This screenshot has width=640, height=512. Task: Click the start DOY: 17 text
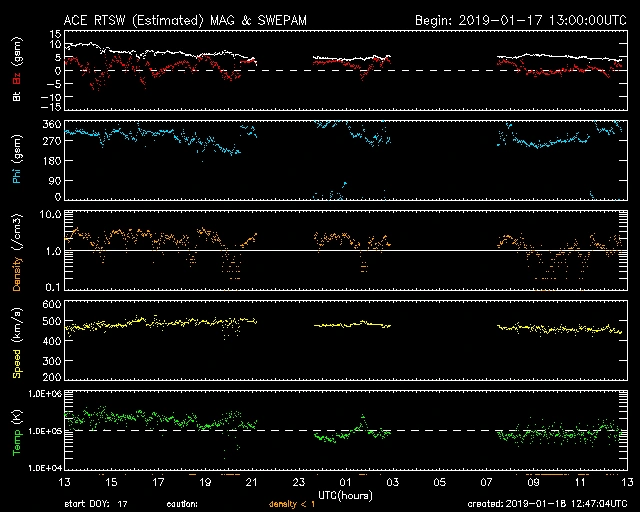[95, 504]
